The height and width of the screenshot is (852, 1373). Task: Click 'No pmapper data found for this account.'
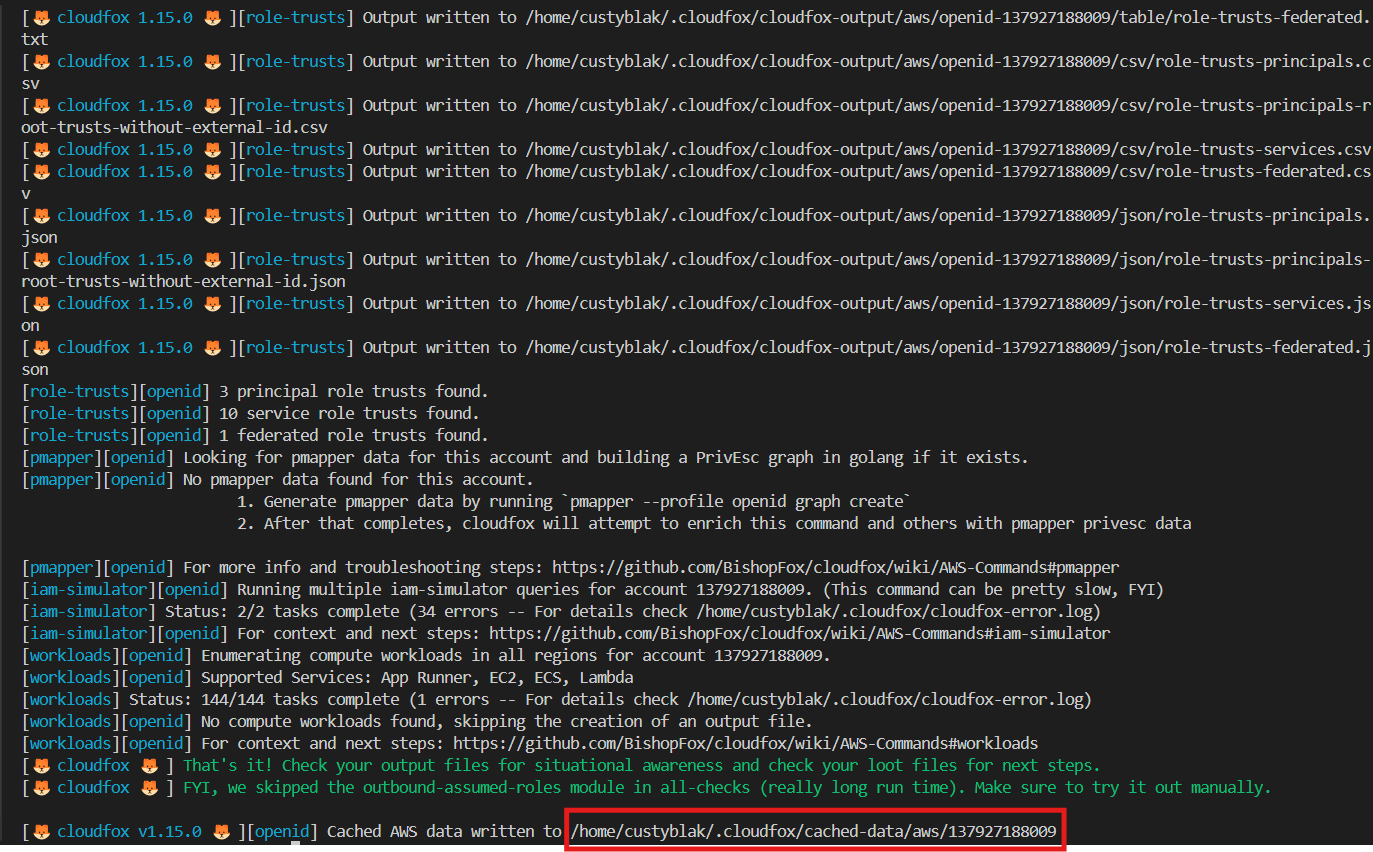point(358,479)
